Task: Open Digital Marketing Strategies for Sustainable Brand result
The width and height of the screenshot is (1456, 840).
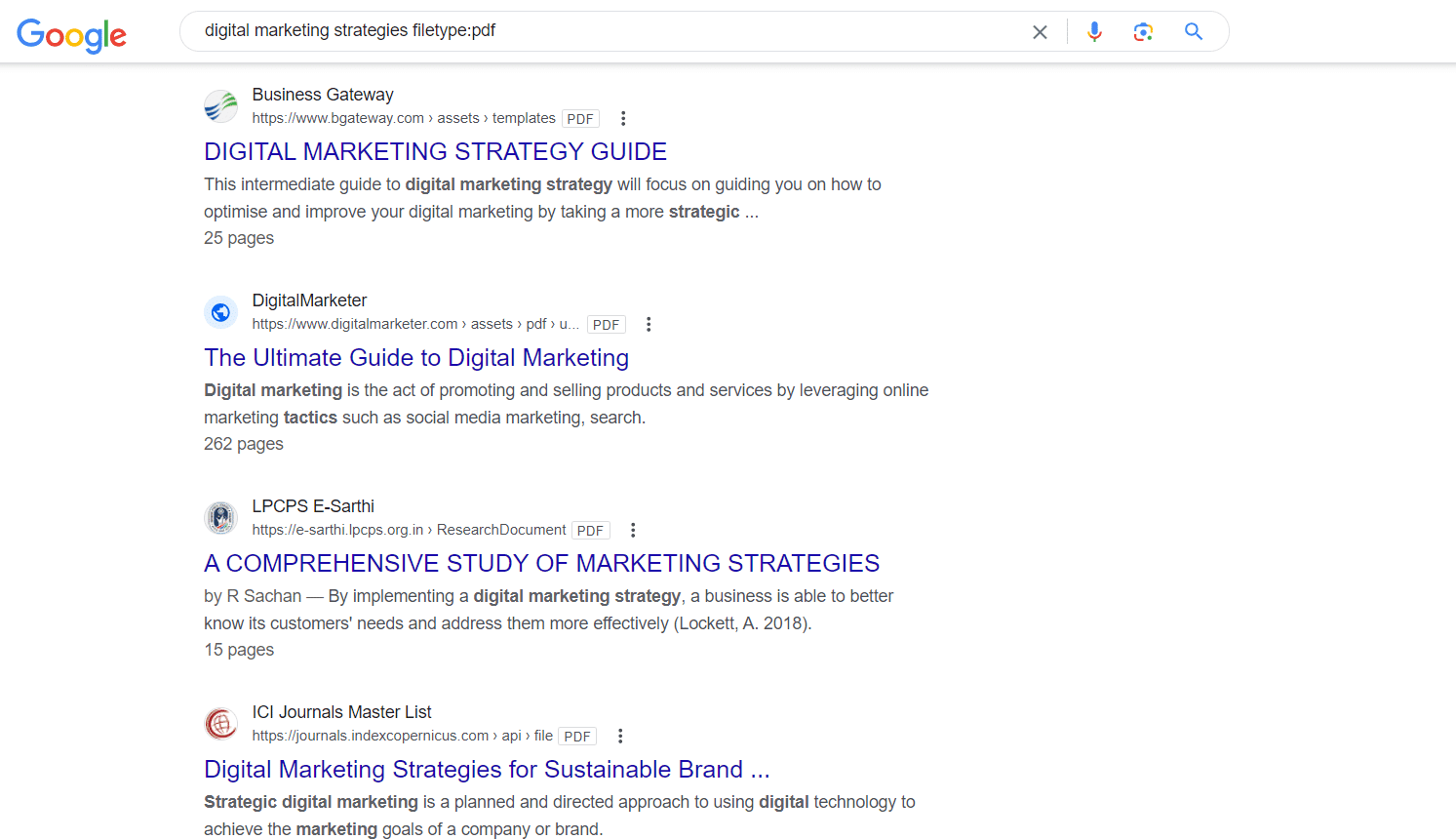Action: tap(487, 769)
